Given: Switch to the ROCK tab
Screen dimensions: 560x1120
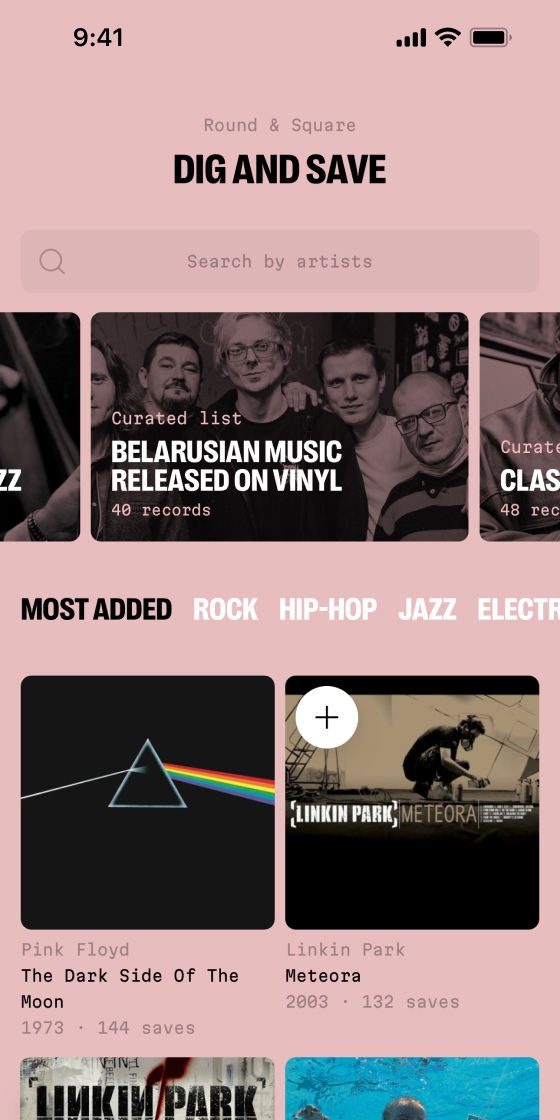Looking at the screenshot, I should click(x=225, y=609).
